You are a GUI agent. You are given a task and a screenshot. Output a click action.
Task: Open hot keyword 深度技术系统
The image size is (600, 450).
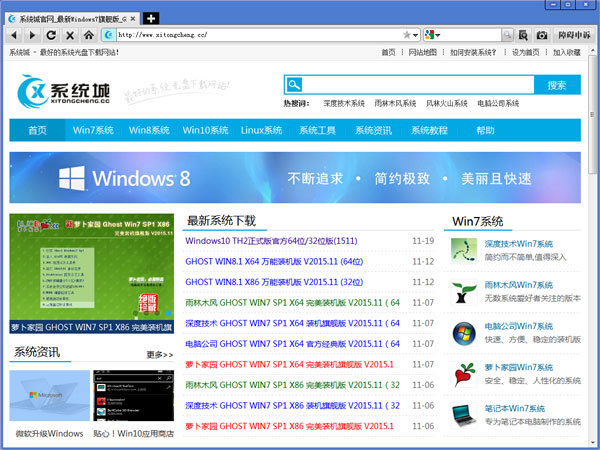(x=344, y=103)
